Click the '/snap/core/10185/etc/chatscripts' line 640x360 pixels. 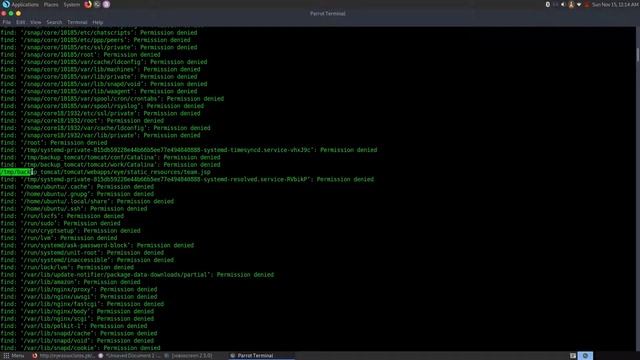coord(99,33)
